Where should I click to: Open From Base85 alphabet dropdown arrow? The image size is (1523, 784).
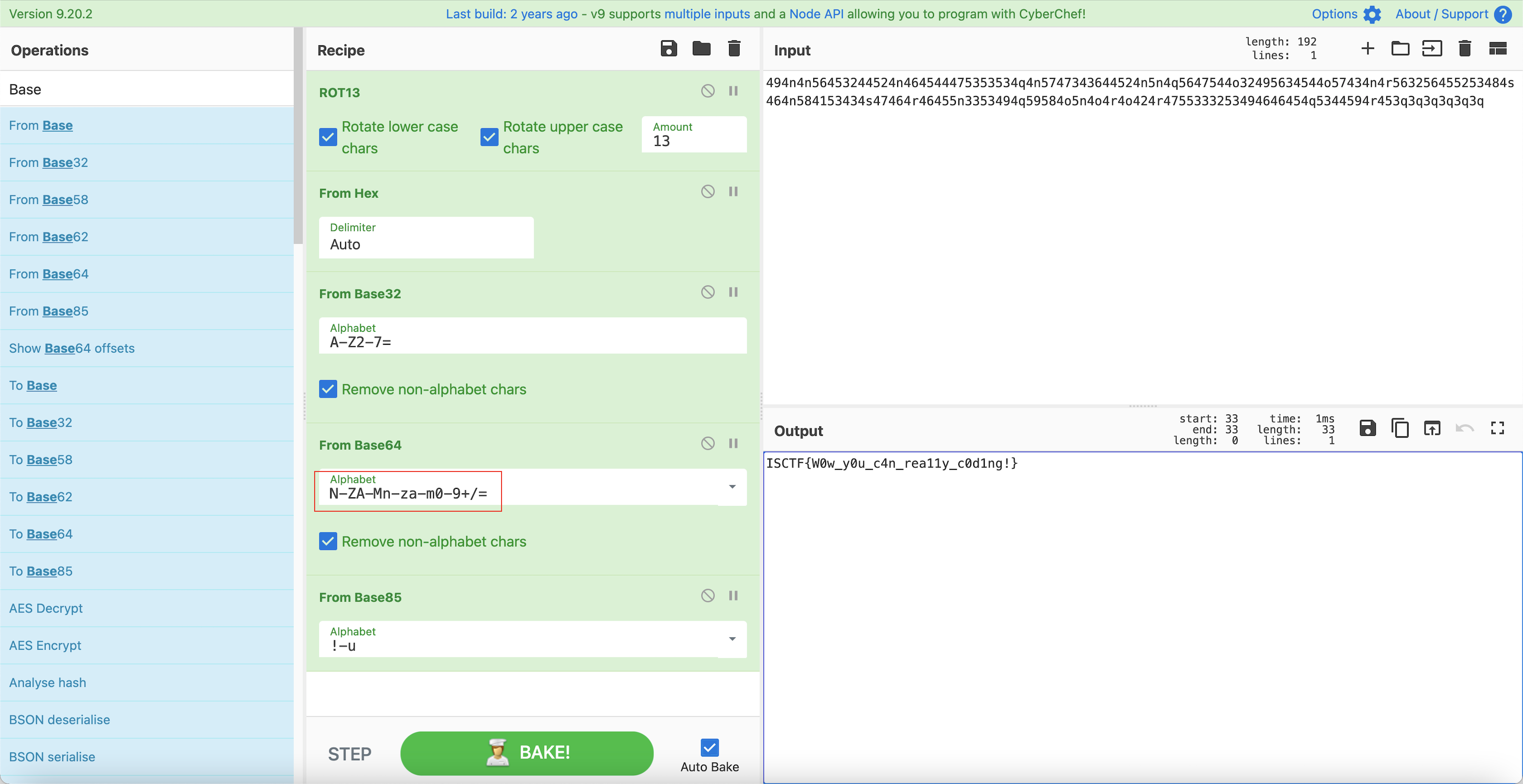pos(732,638)
